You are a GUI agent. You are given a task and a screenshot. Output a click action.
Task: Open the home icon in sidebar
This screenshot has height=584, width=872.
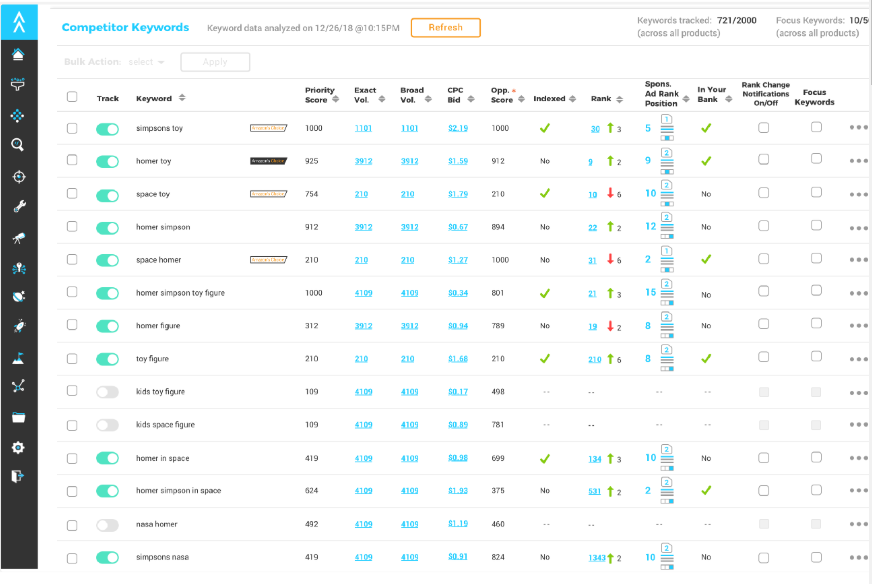click(18, 55)
